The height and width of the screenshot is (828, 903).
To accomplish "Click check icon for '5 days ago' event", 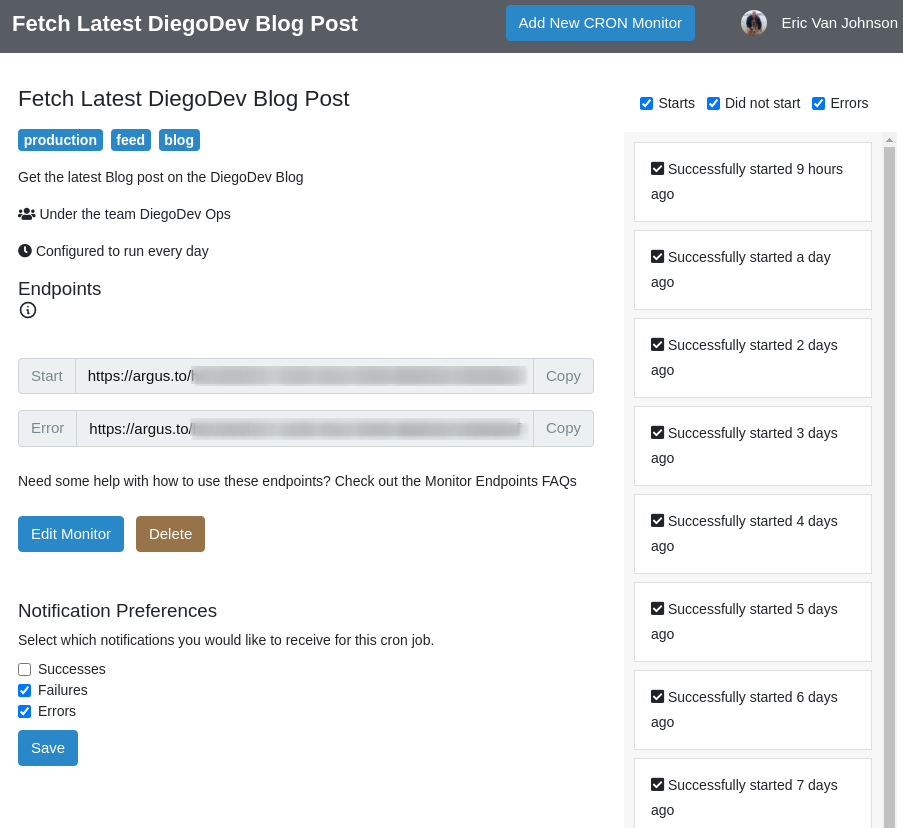I will tap(657, 609).
